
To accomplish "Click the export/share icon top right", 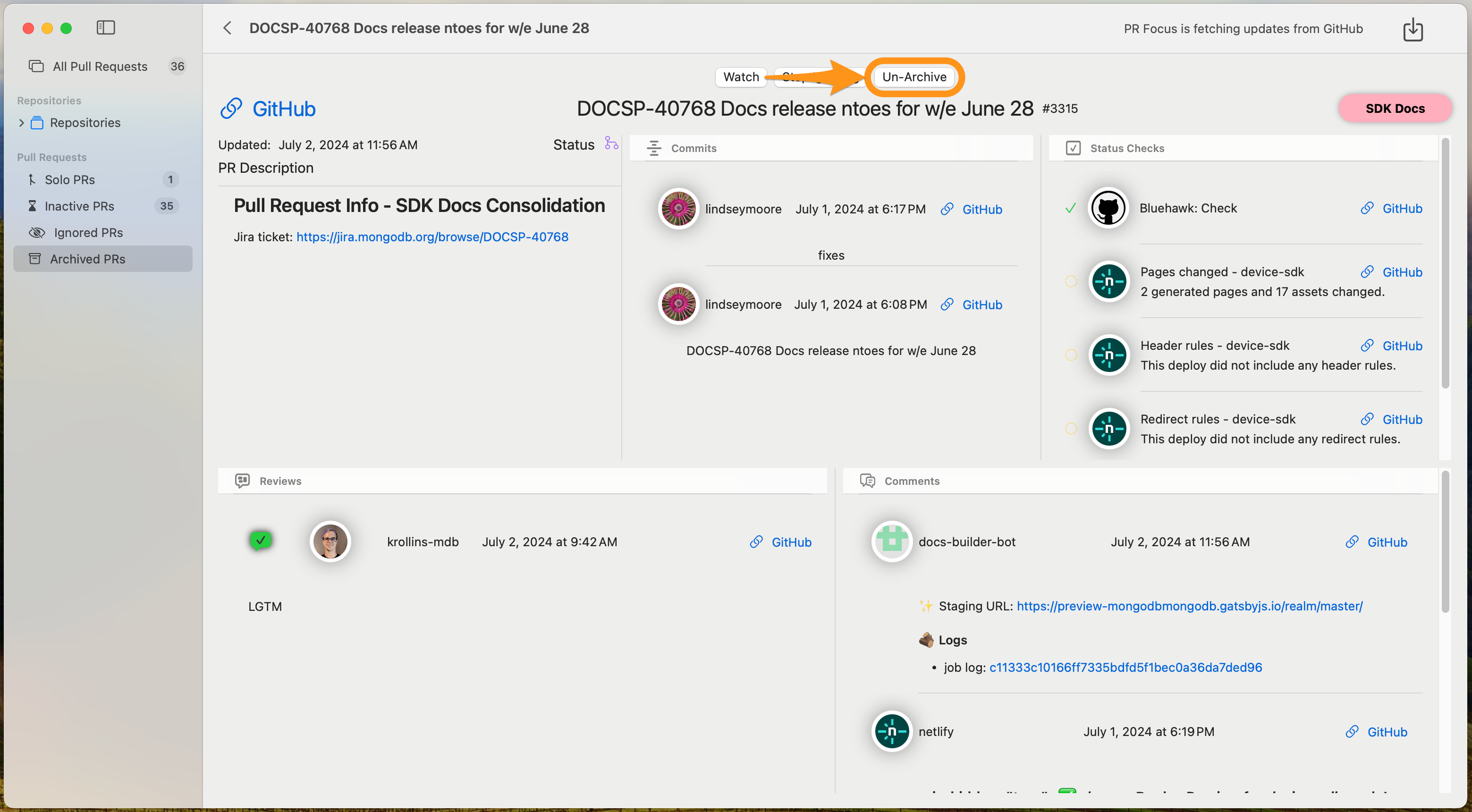I will [1413, 28].
